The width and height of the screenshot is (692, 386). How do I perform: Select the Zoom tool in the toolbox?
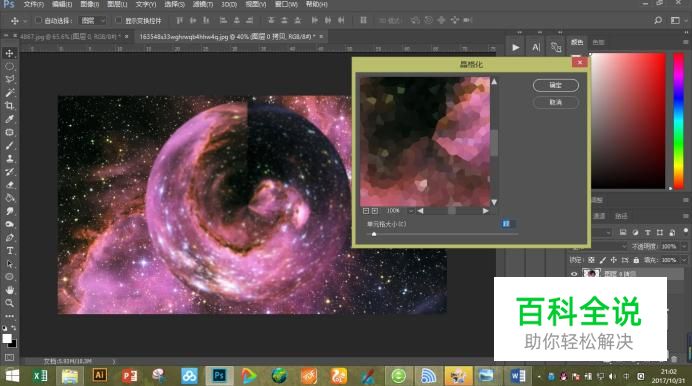click(9, 303)
